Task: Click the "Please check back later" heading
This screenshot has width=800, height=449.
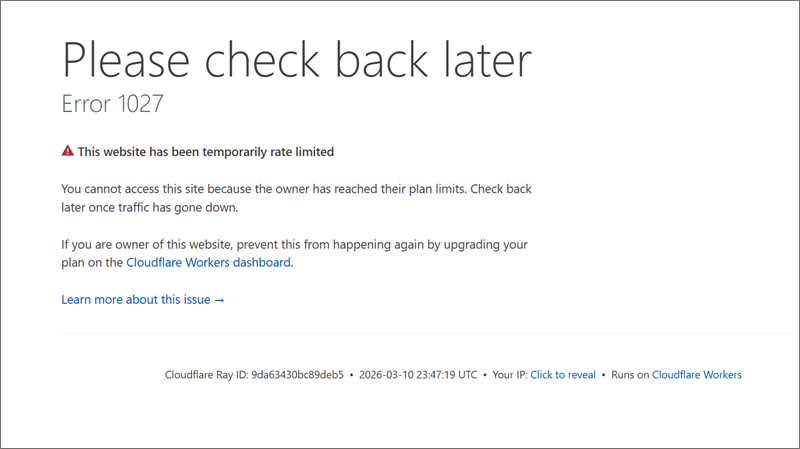Action: (296, 61)
